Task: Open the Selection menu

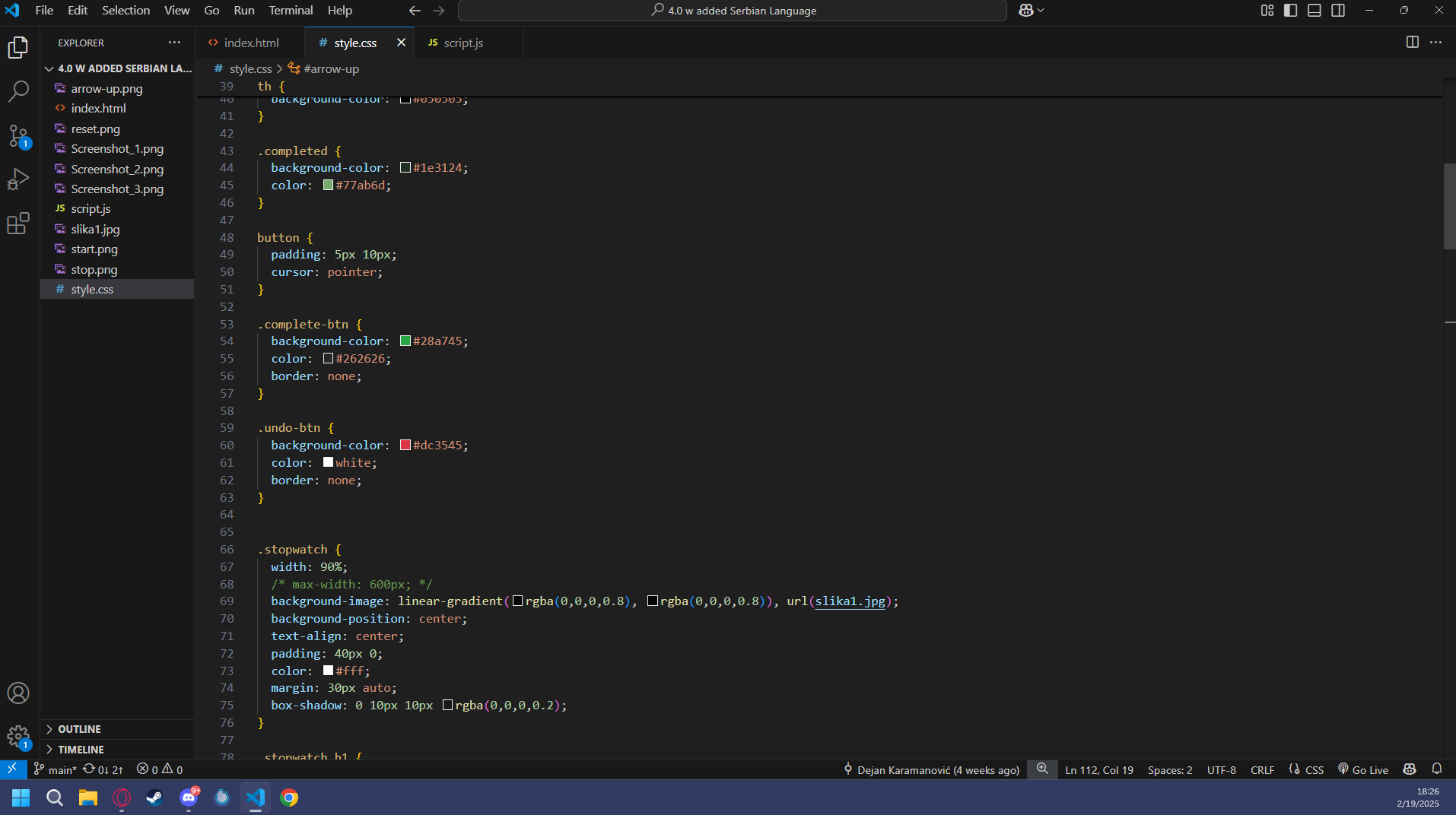Action: pyautogui.click(x=126, y=11)
